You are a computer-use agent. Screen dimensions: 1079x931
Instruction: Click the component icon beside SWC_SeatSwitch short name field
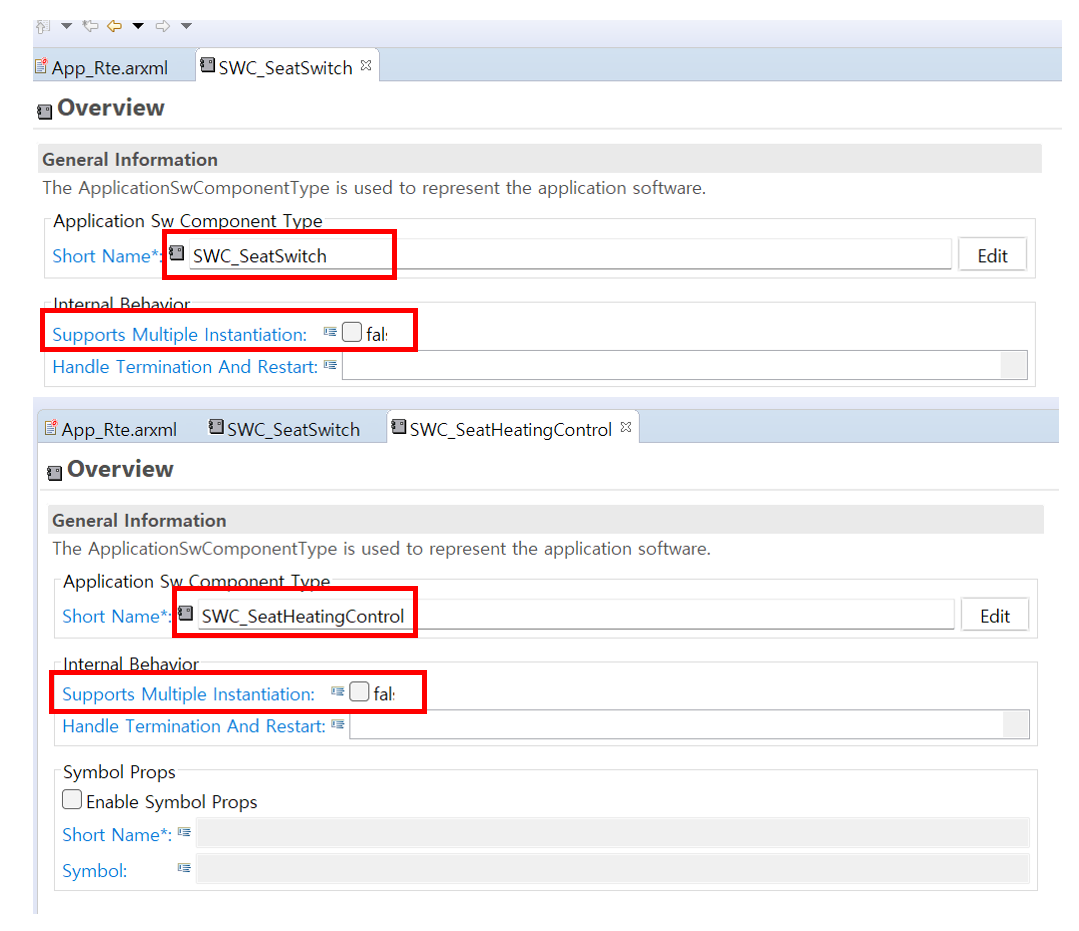click(x=176, y=253)
